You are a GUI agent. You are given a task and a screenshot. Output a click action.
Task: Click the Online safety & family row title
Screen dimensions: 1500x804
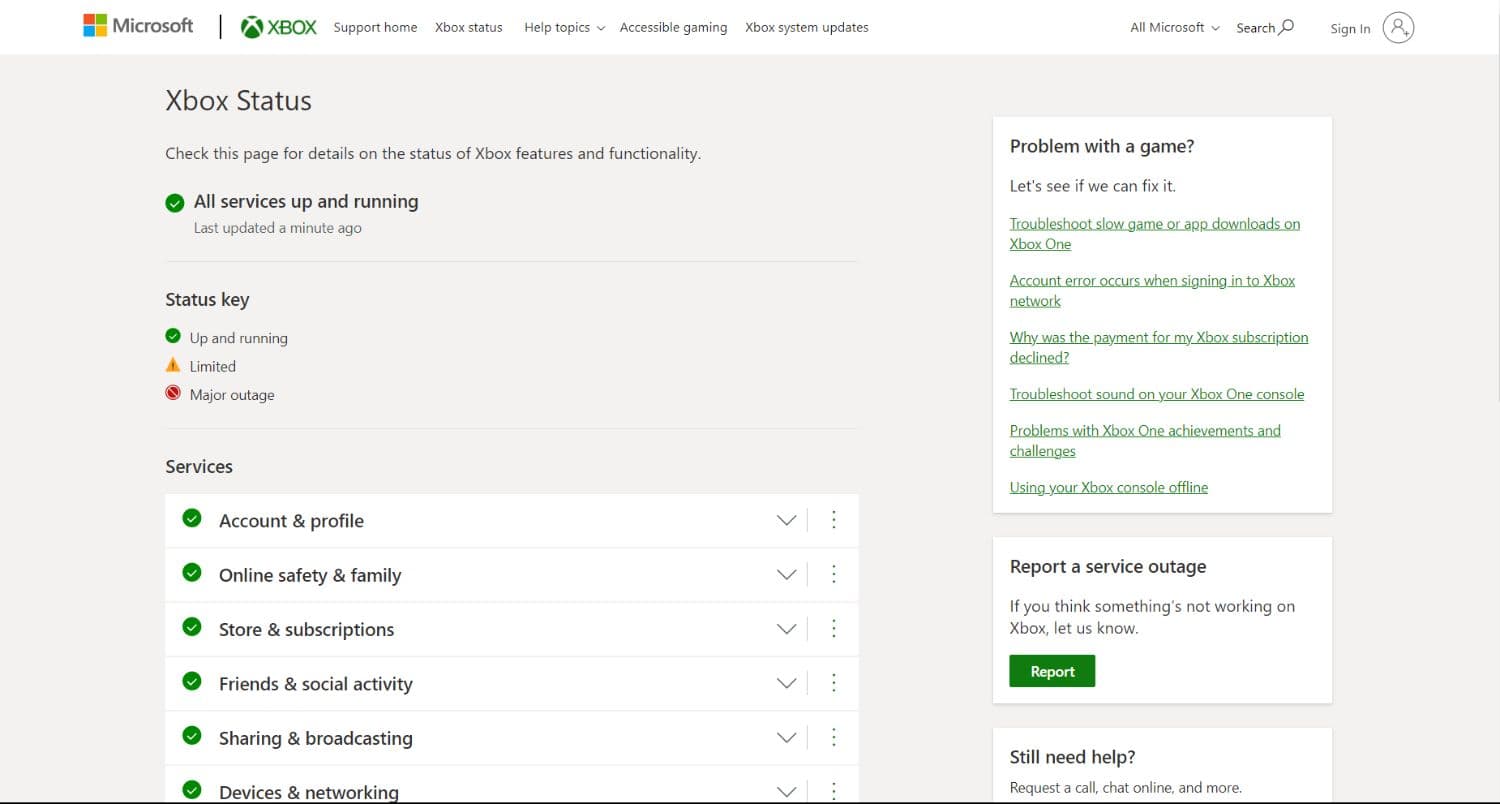tap(310, 575)
